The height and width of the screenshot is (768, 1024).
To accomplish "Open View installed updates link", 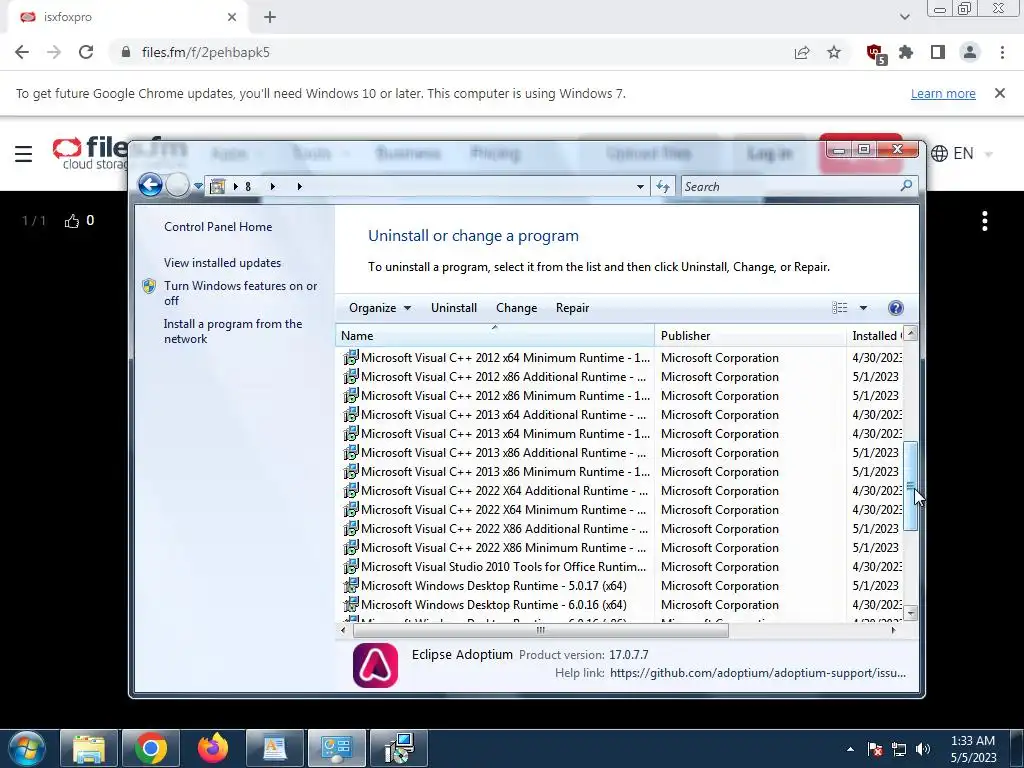I will pos(222,263).
